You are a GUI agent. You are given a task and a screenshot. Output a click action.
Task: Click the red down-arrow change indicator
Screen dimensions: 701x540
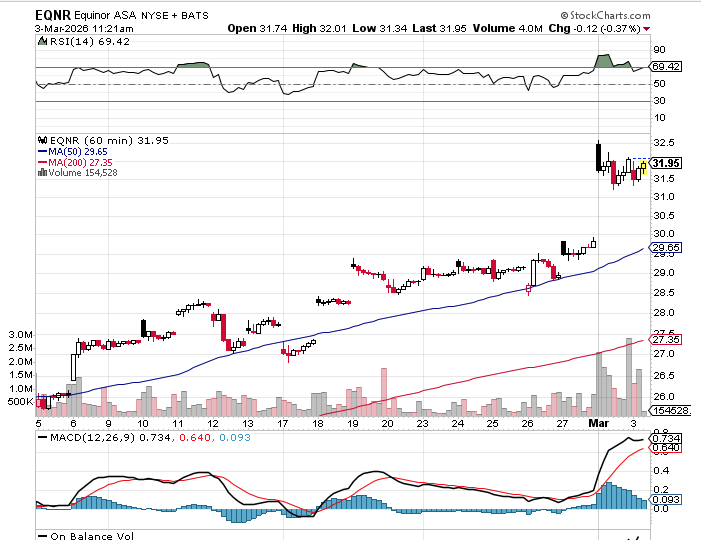click(x=646, y=29)
